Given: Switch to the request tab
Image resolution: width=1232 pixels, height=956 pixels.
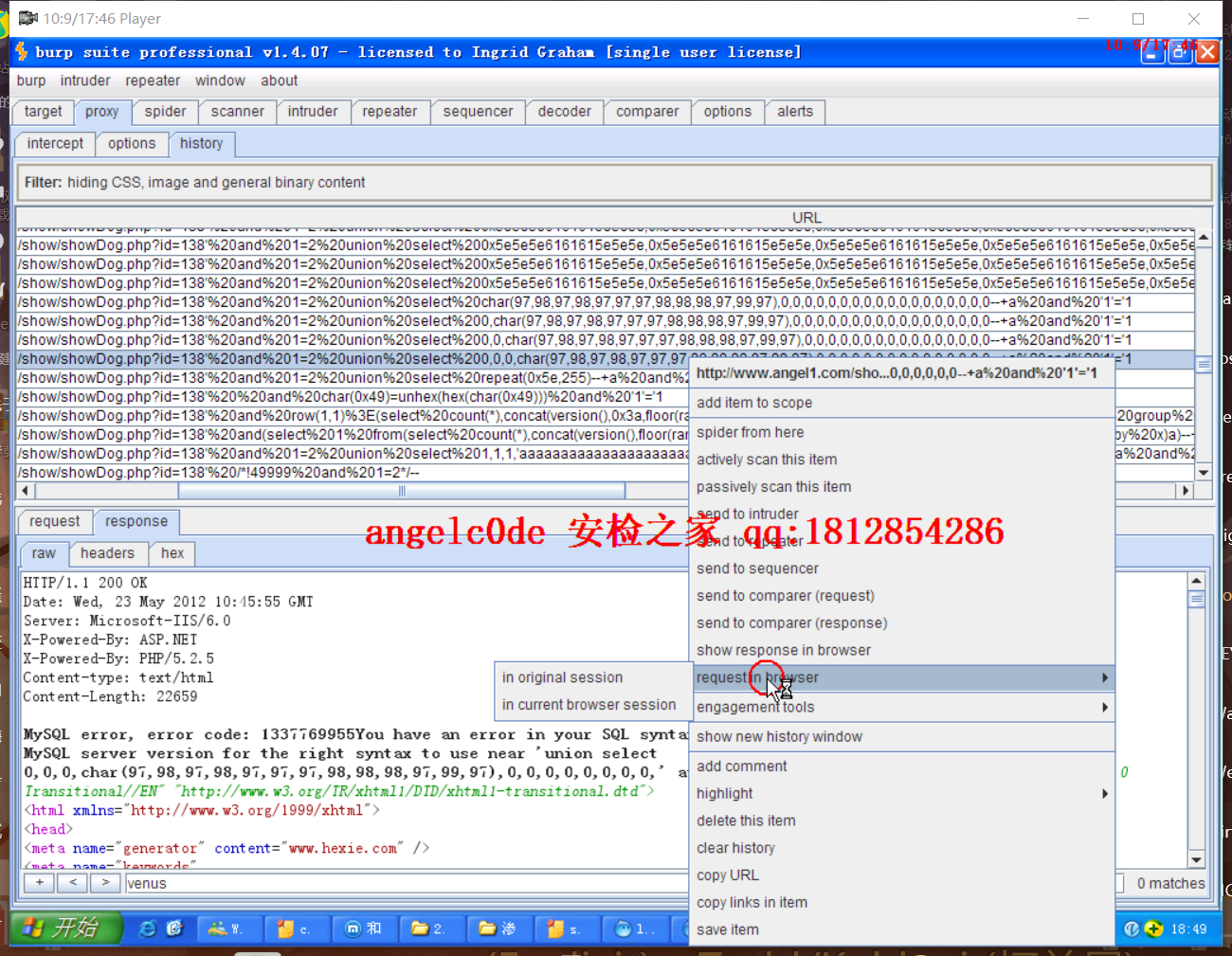Looking at the screenshot, I should tap(54, 522).
